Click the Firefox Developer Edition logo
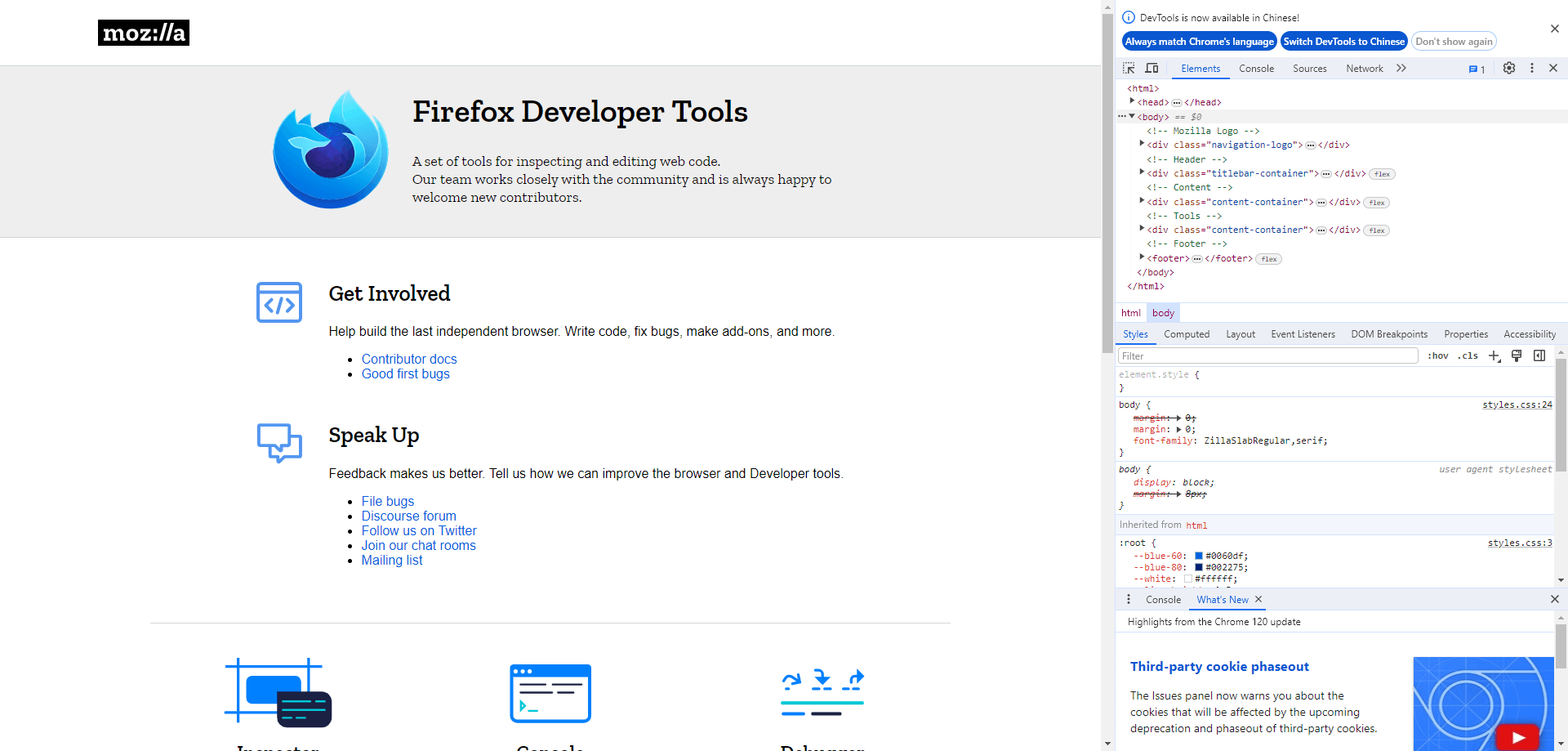Viewport: 1568px width, 751px height. point(331,150)
